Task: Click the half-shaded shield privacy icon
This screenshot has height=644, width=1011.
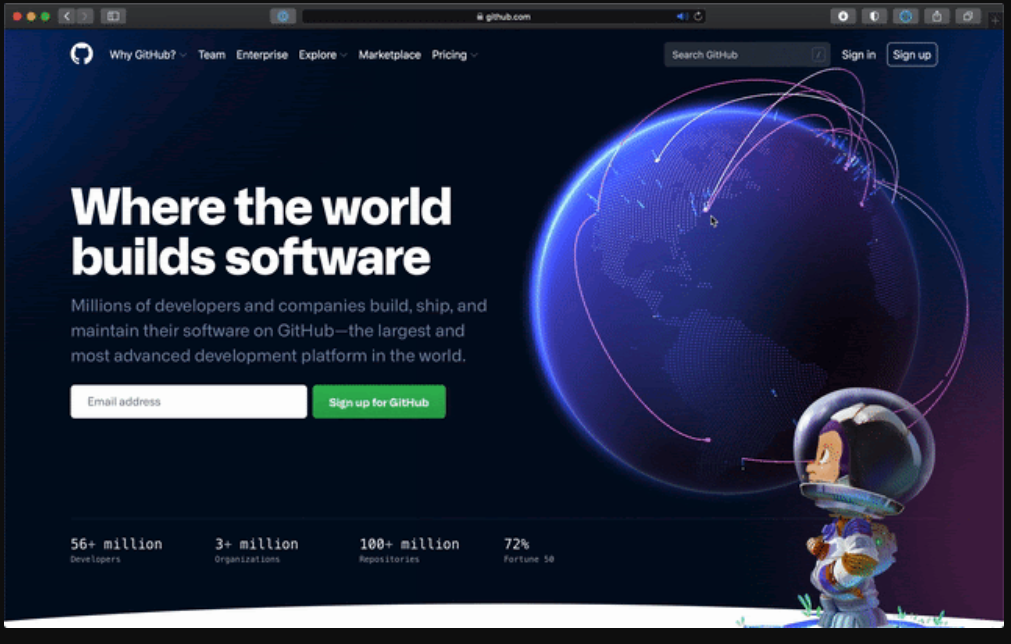Action: click(x=874, y=16)
